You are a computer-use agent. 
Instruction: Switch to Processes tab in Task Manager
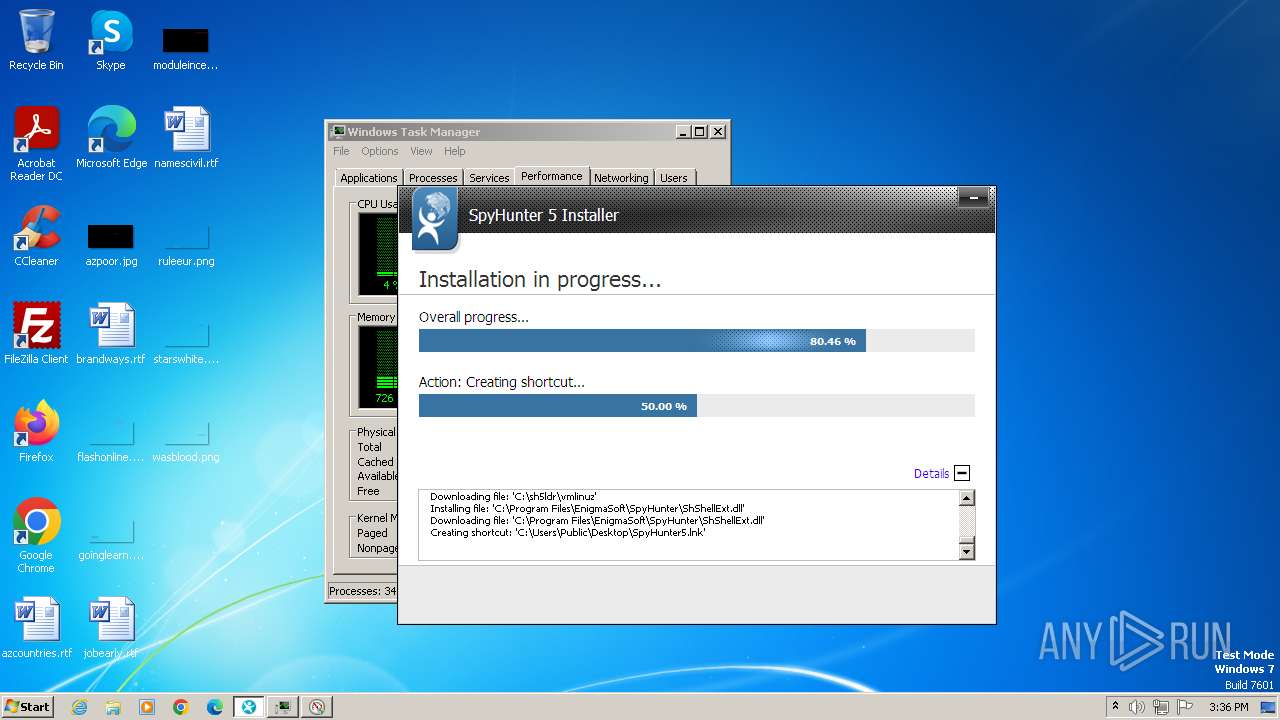click(433, 178)
